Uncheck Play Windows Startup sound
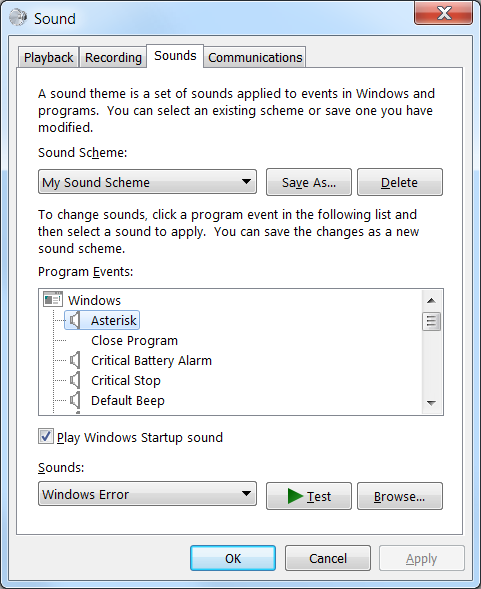Image resolution: width=481 pixels, height=589 pixels. (x=46, y=436)
